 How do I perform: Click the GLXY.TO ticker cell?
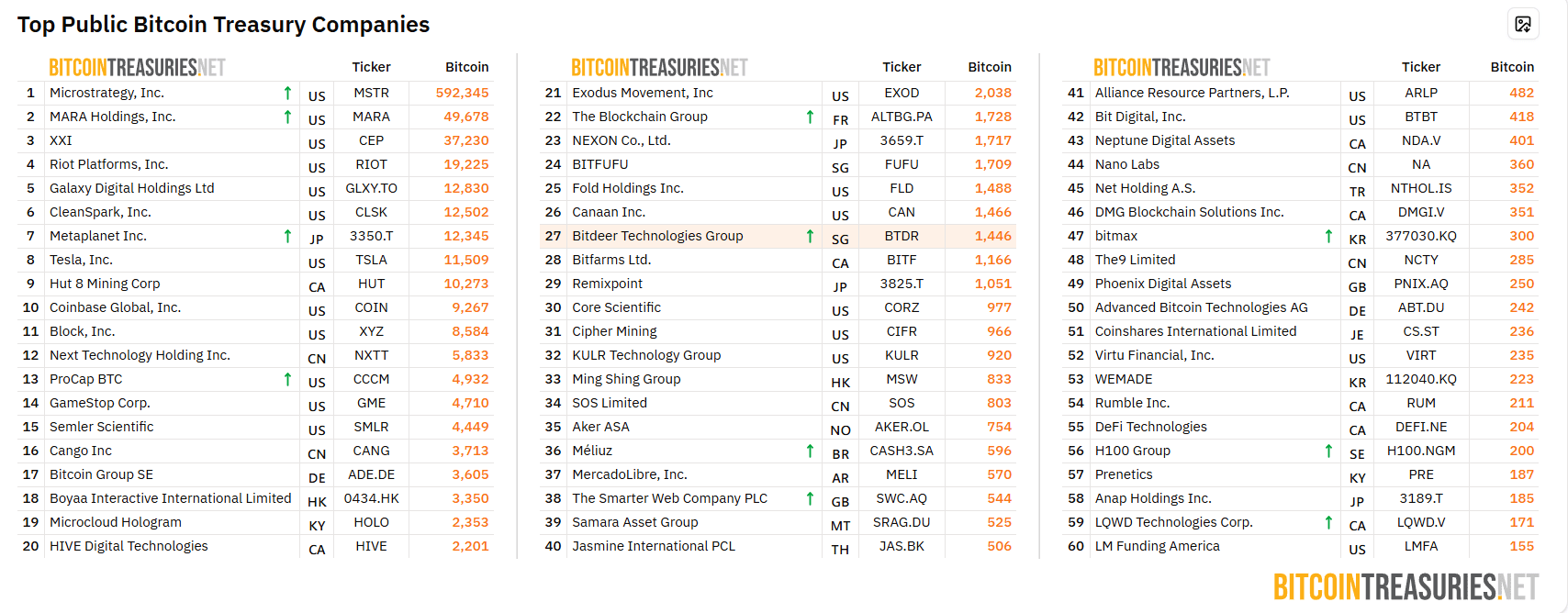tap(372, 188)
